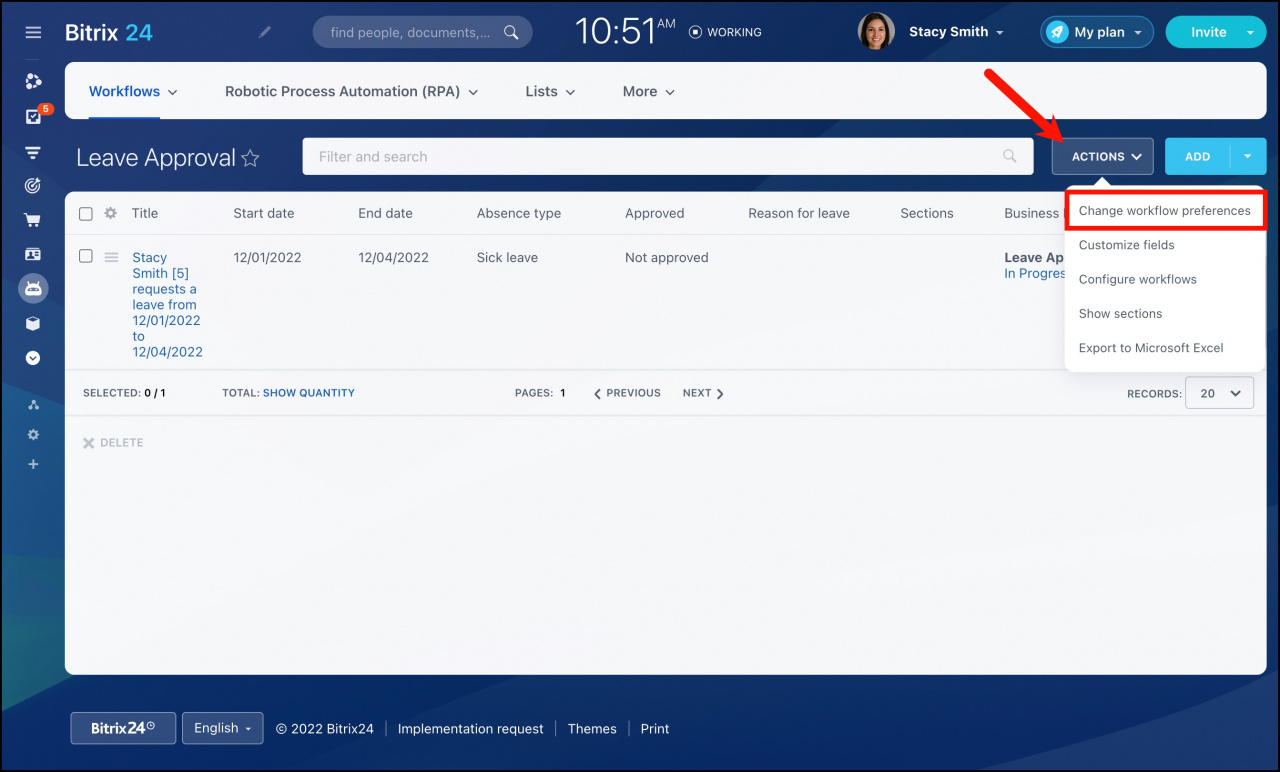Image resolution: width=1280 pixels, height=772 pixels.
Task: Click the Delete button below grid
Action: 113,443
